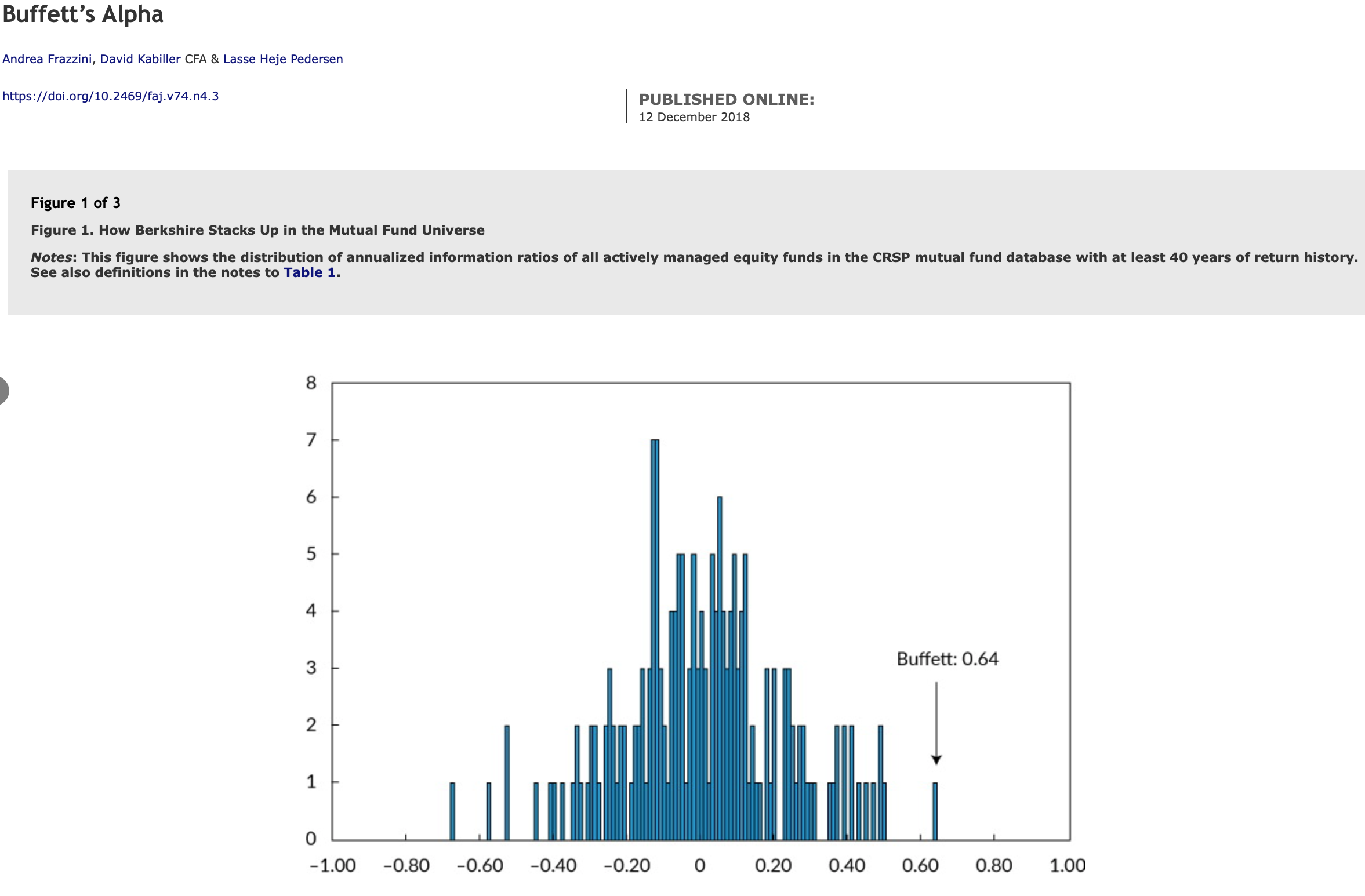Click the Published Online heading
1365x896 pixels.
tap(726, 100)
